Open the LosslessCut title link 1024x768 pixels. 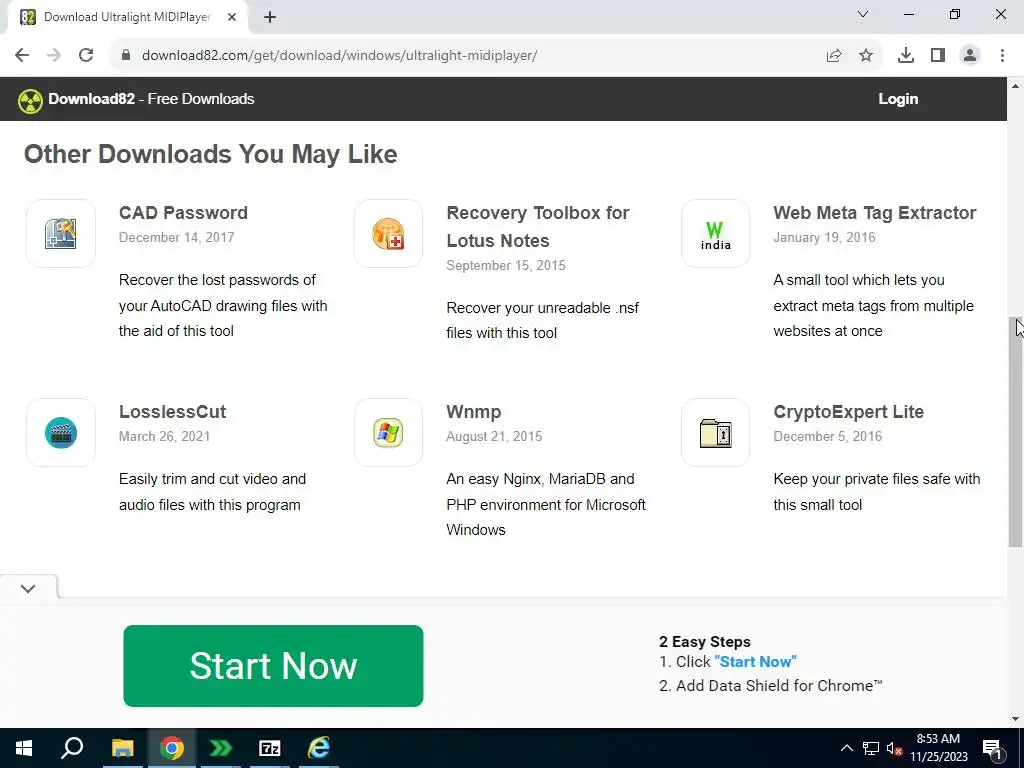tap(172, 412)
